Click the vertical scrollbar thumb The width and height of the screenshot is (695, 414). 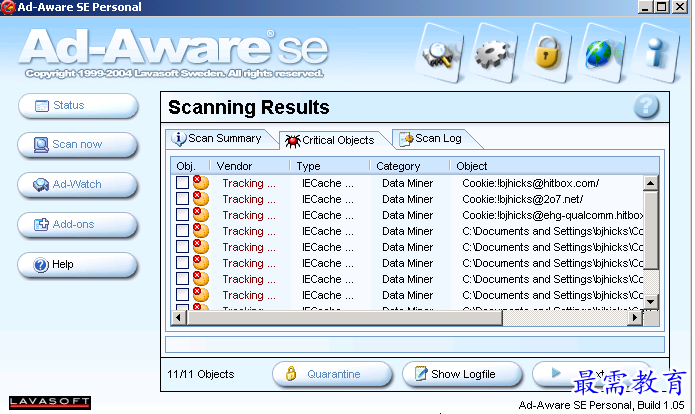[x=650, y=230]
